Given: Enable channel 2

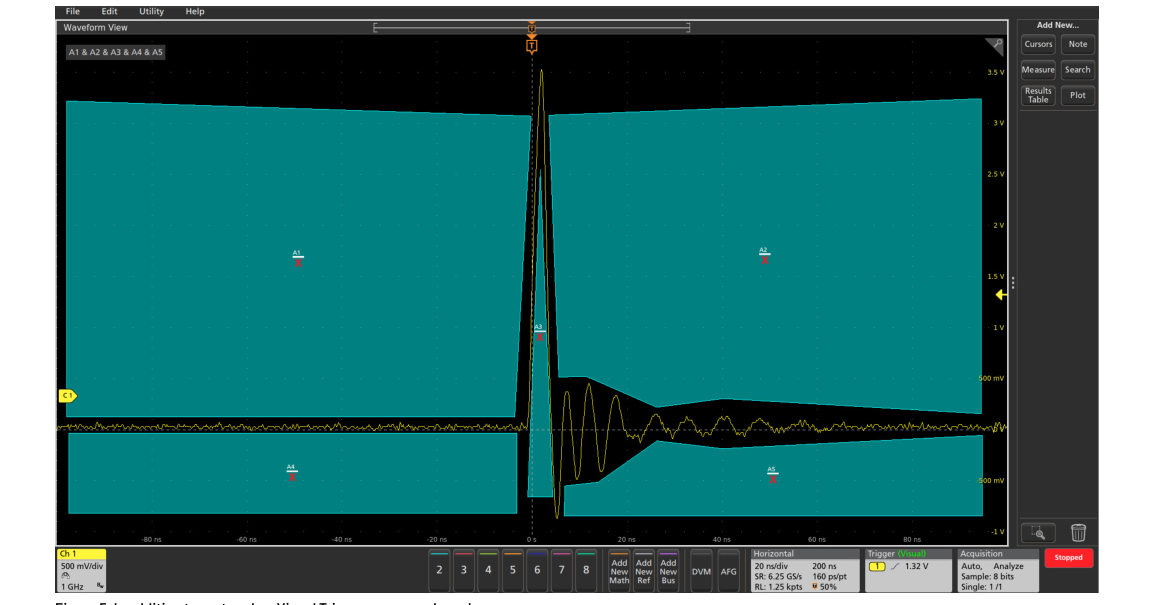Looking at the screenshot, I should point(439,569).
